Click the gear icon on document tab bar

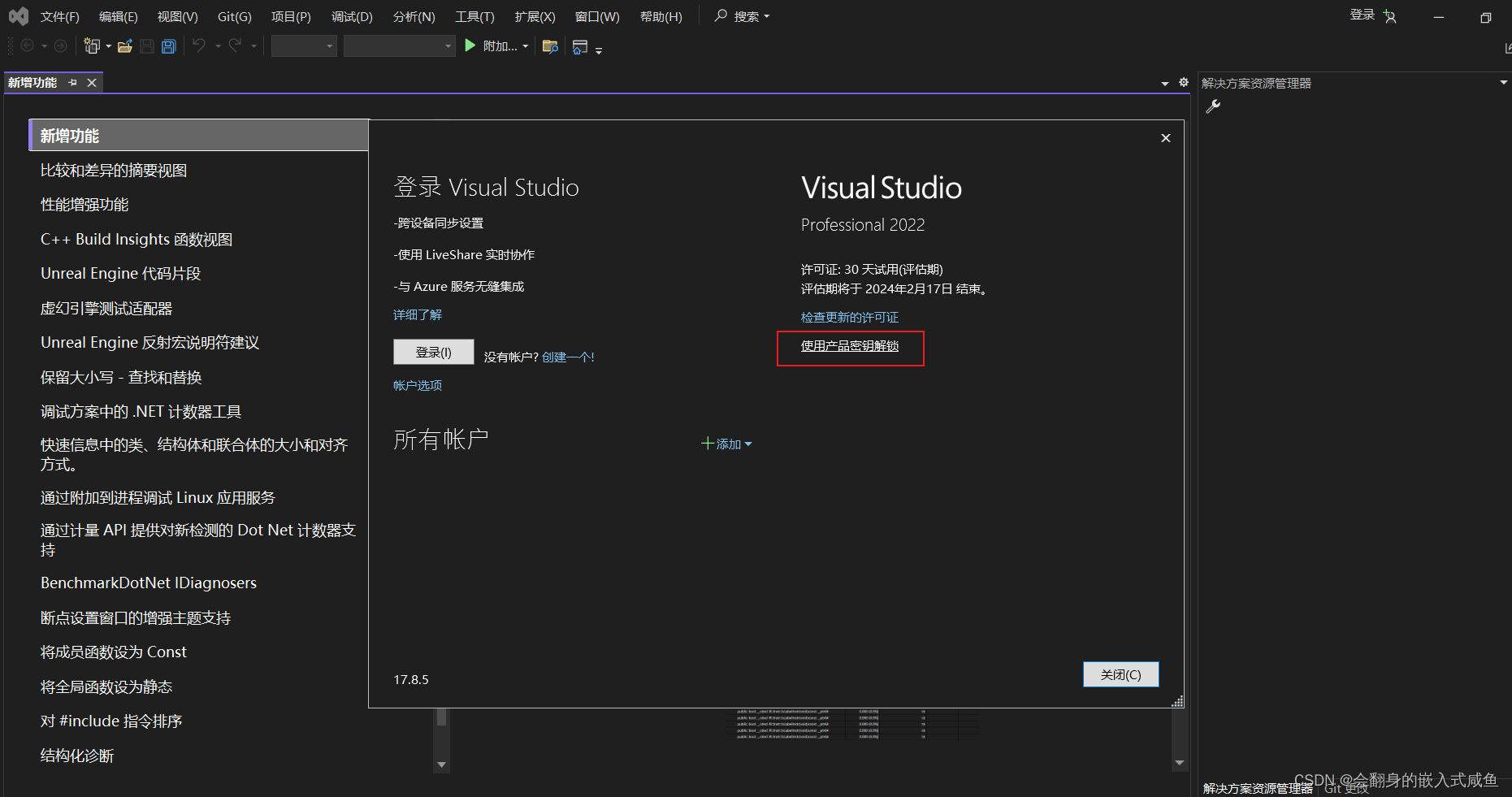(1184, 82)
